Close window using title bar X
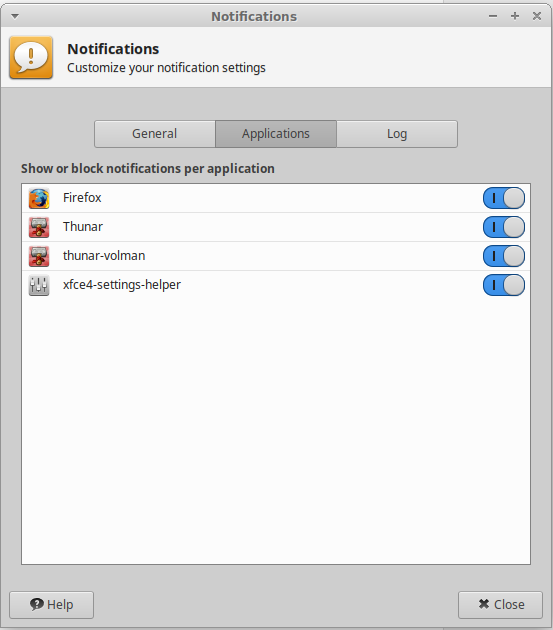The height and width of the screenshot is (630, 553). (x=537, y=16)
